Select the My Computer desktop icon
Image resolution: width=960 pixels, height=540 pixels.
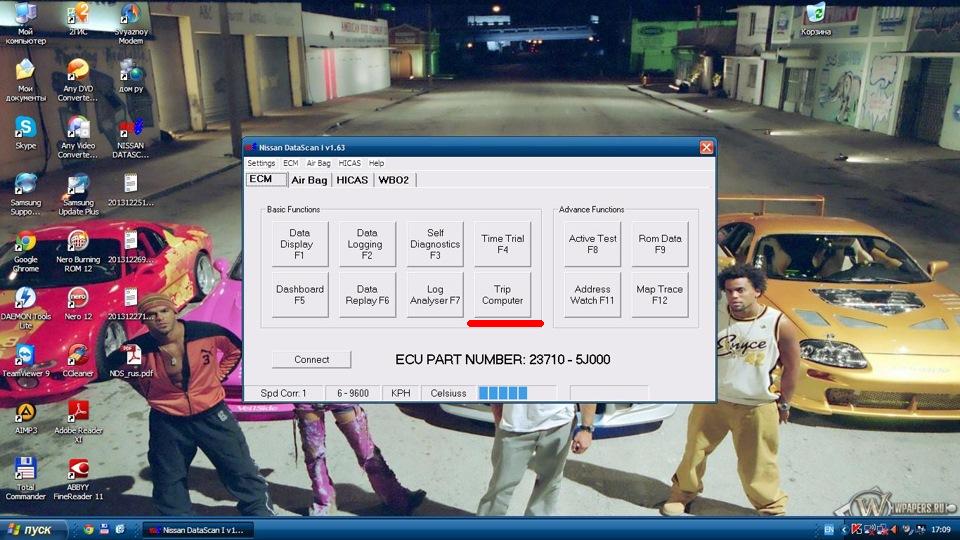point(25,24)
